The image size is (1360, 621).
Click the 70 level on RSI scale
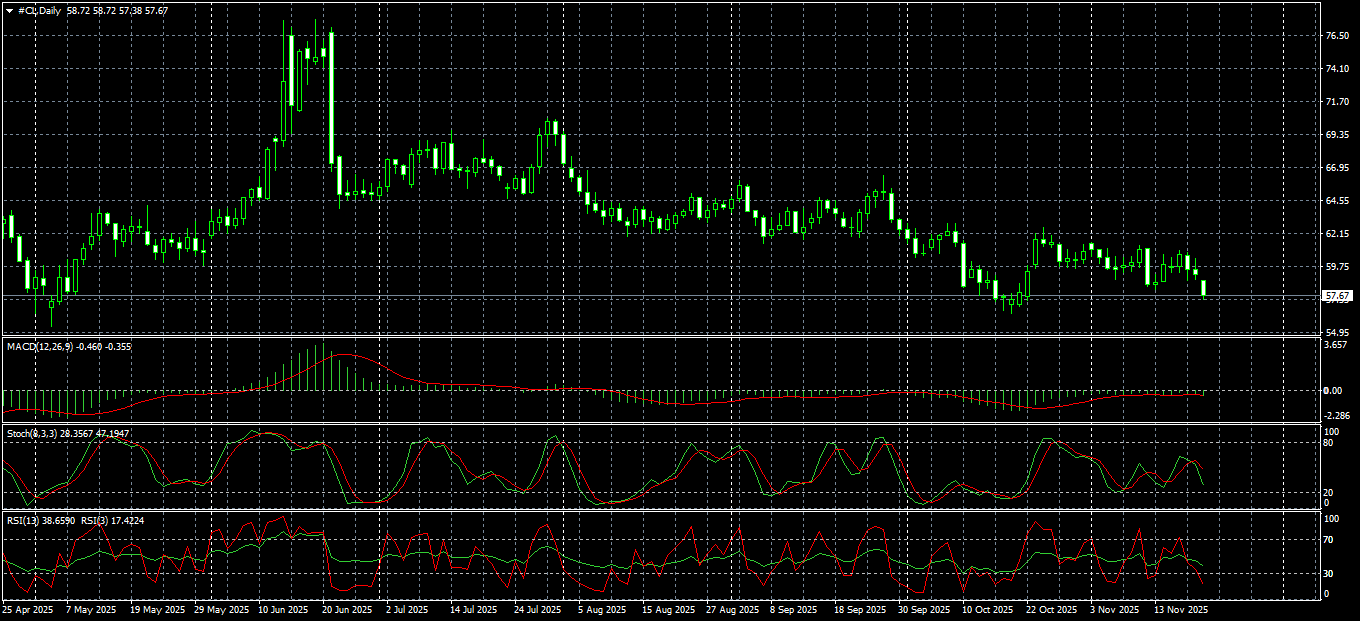click(1329, 540)
